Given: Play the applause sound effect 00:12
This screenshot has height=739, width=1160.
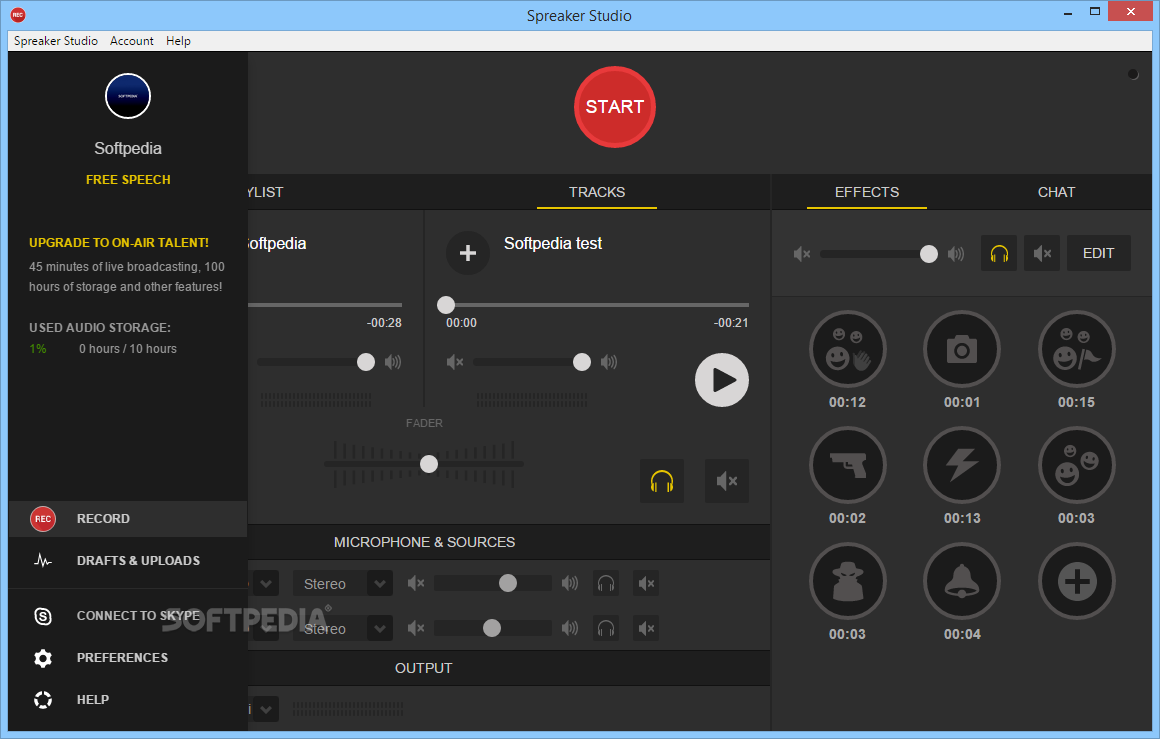Looking at the screenshot, I should point(847,349).
